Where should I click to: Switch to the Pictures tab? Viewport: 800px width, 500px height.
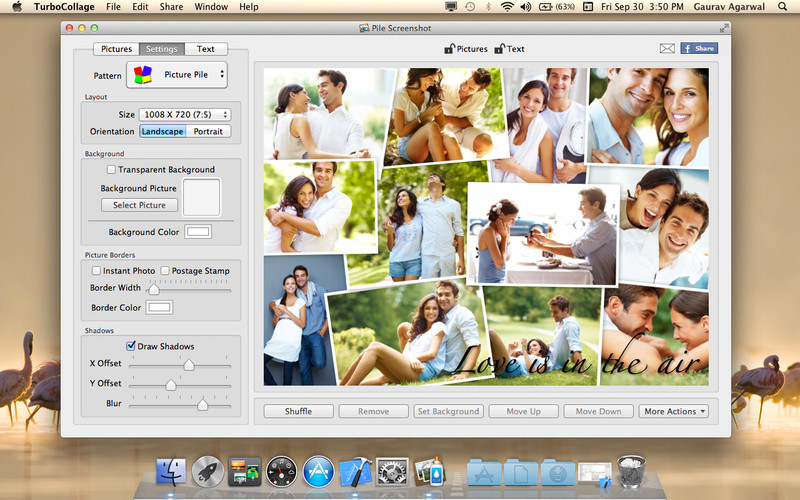tap(116, 49)
